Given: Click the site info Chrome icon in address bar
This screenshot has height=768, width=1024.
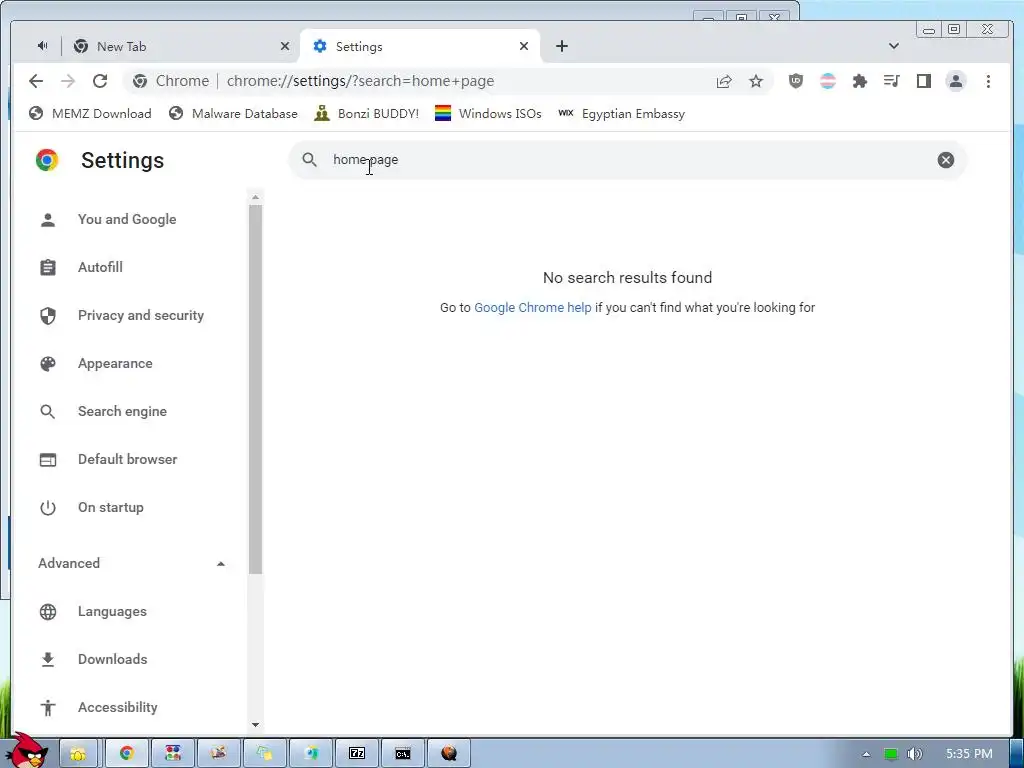Looking at the screenshot, I should click(x=140, y=81).
